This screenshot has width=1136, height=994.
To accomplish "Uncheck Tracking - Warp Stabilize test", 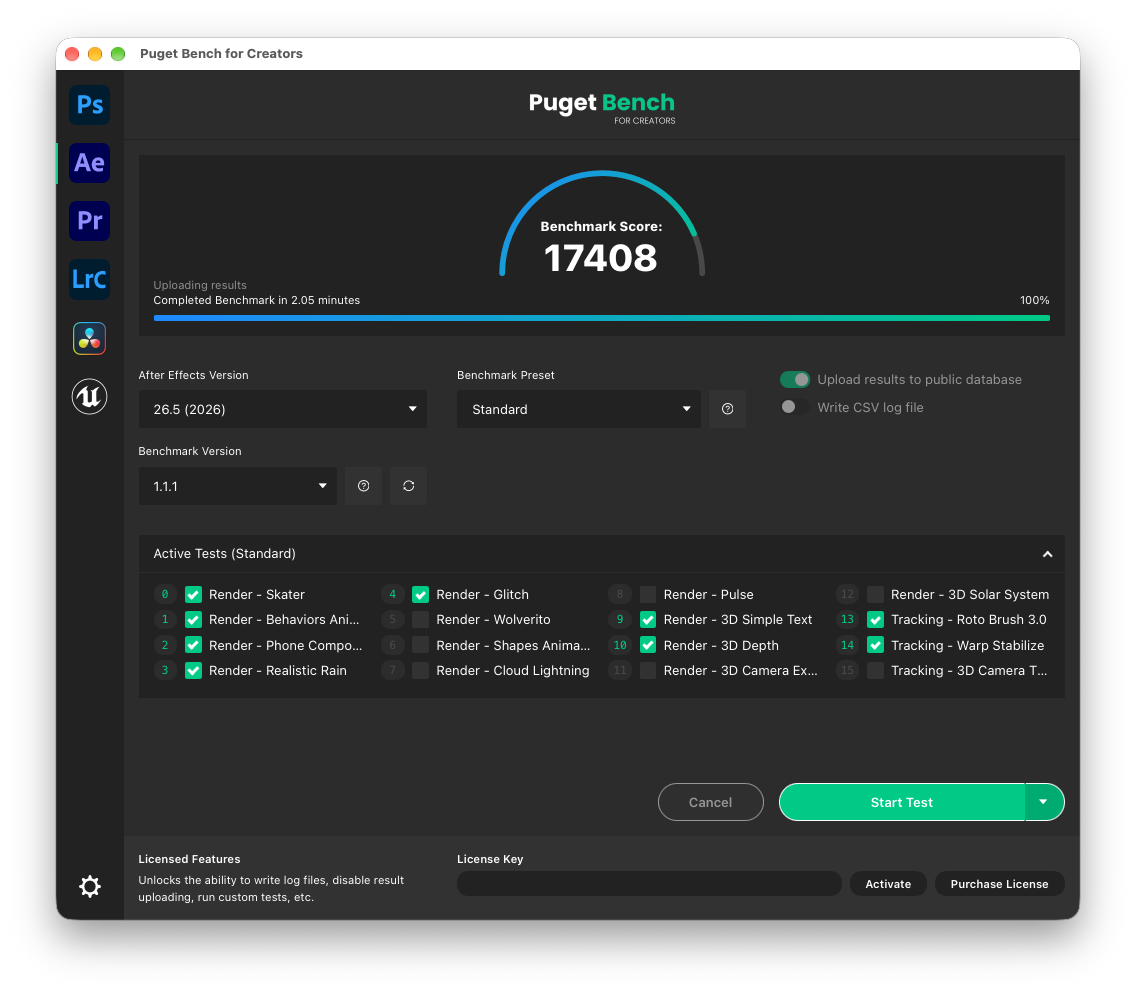I will 876,646.
